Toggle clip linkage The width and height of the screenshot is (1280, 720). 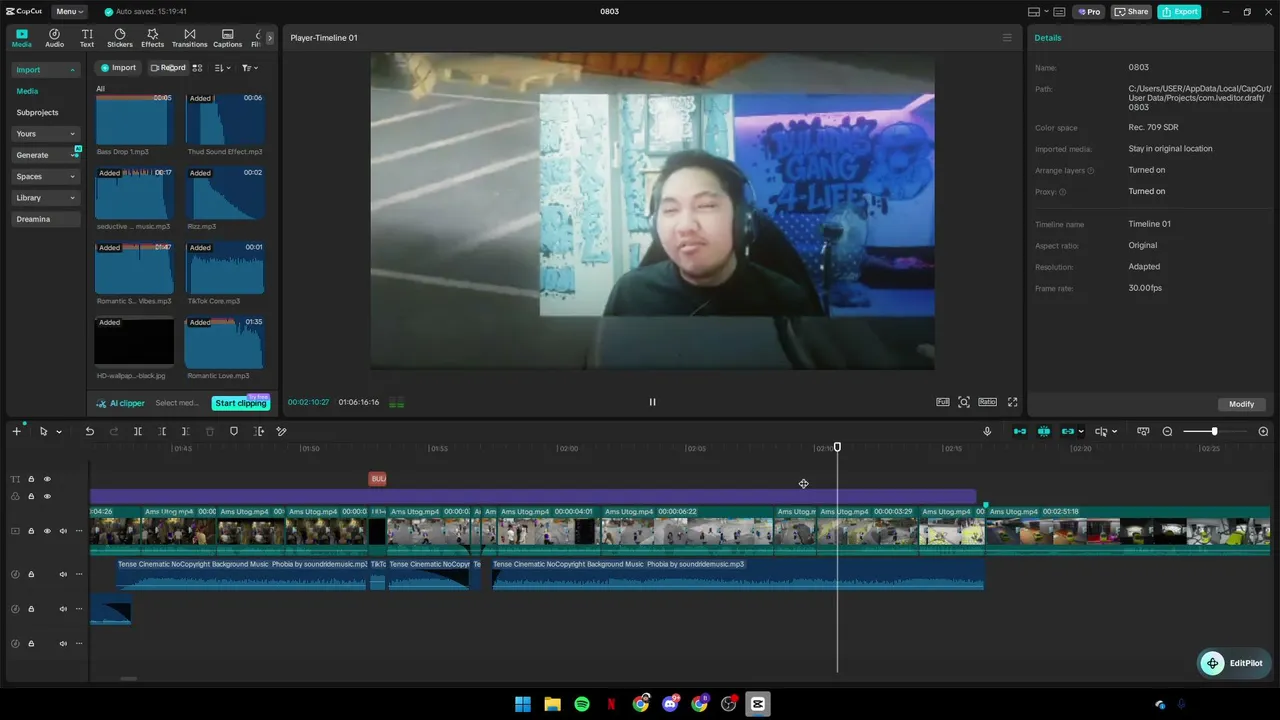pyautogui.click(x=1068, y=431)
